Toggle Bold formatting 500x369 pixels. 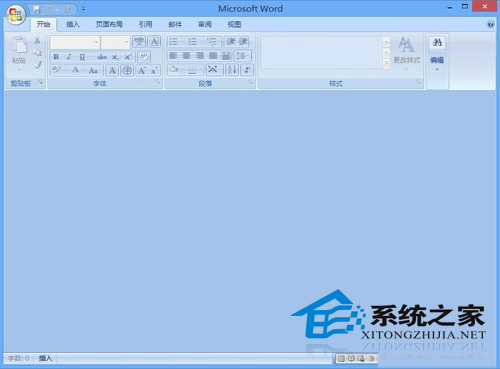click(56, 57)
